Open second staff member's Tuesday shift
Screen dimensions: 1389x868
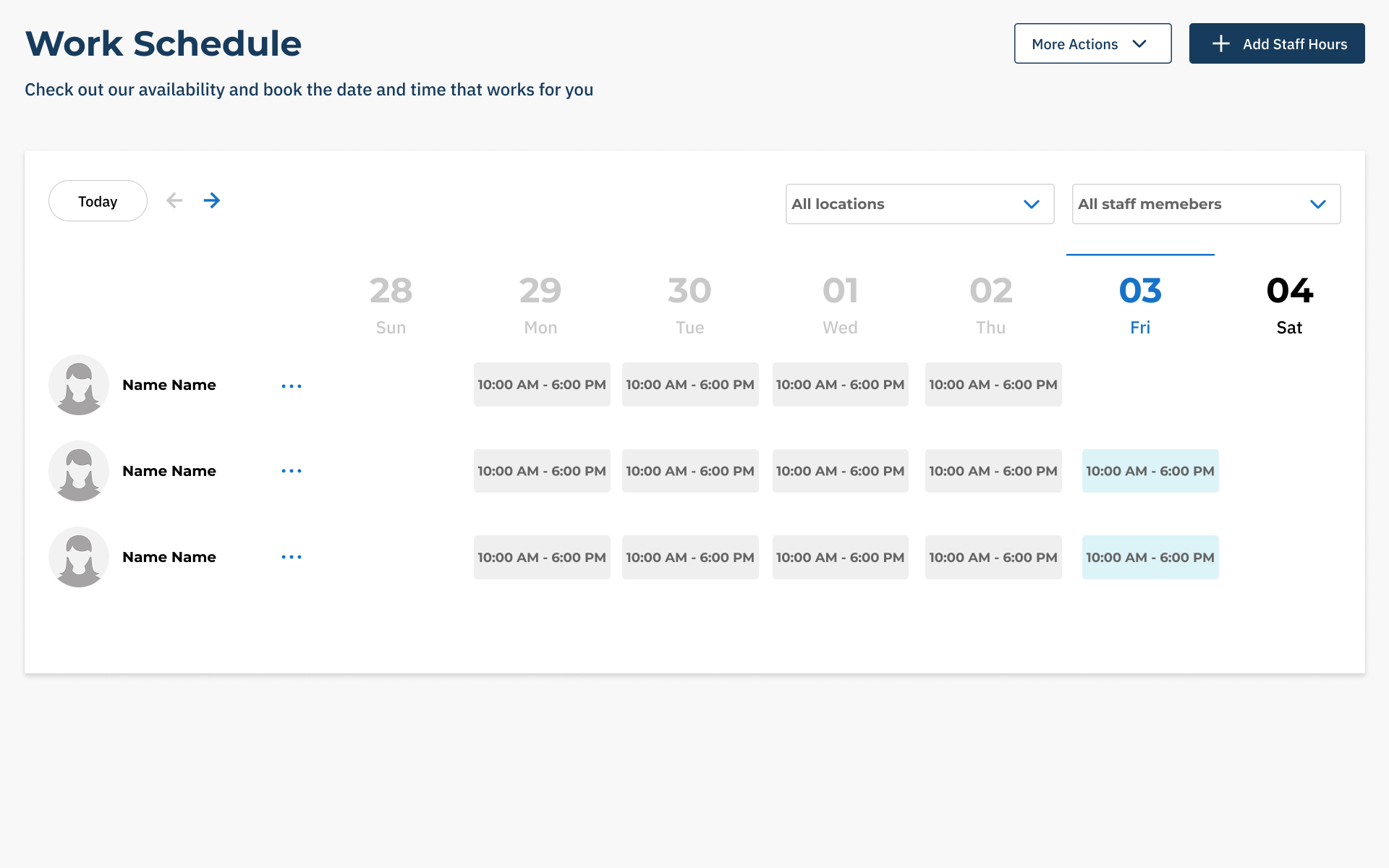[690, 471]
